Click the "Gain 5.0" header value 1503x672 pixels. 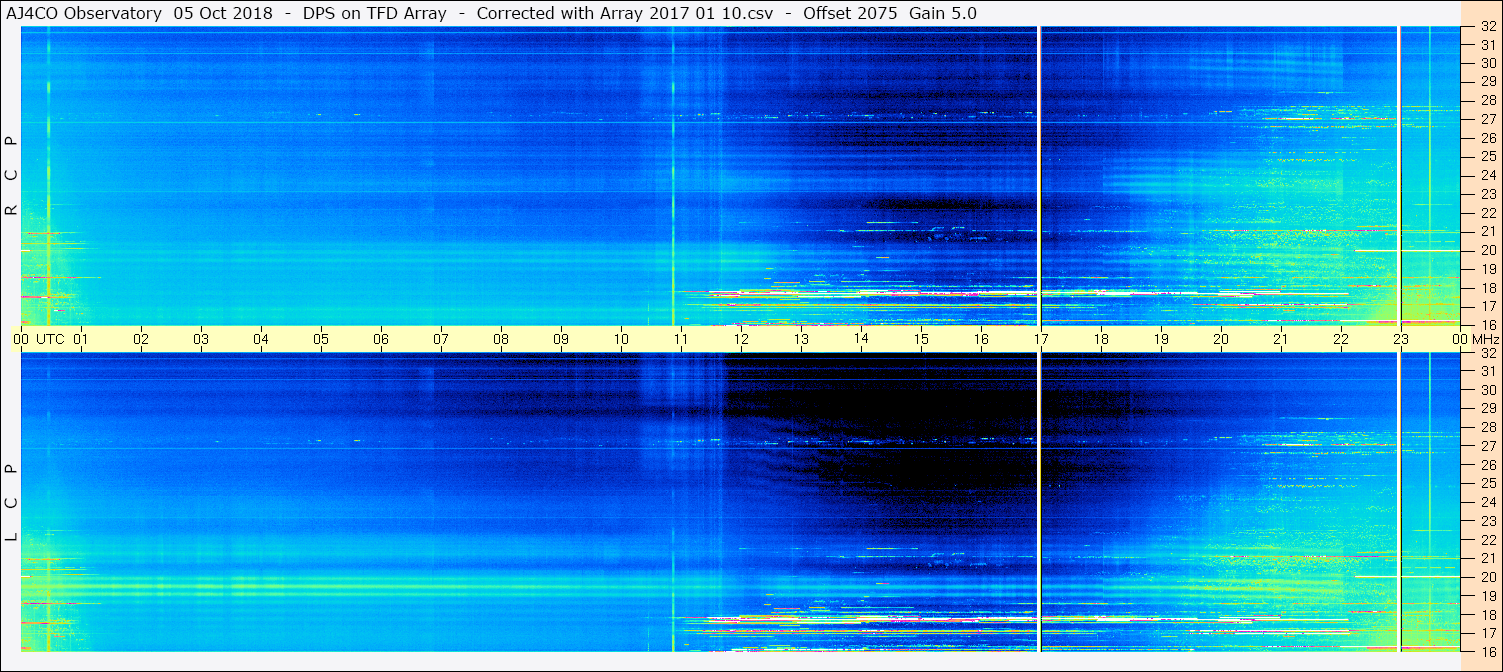(x=943, y=13)
